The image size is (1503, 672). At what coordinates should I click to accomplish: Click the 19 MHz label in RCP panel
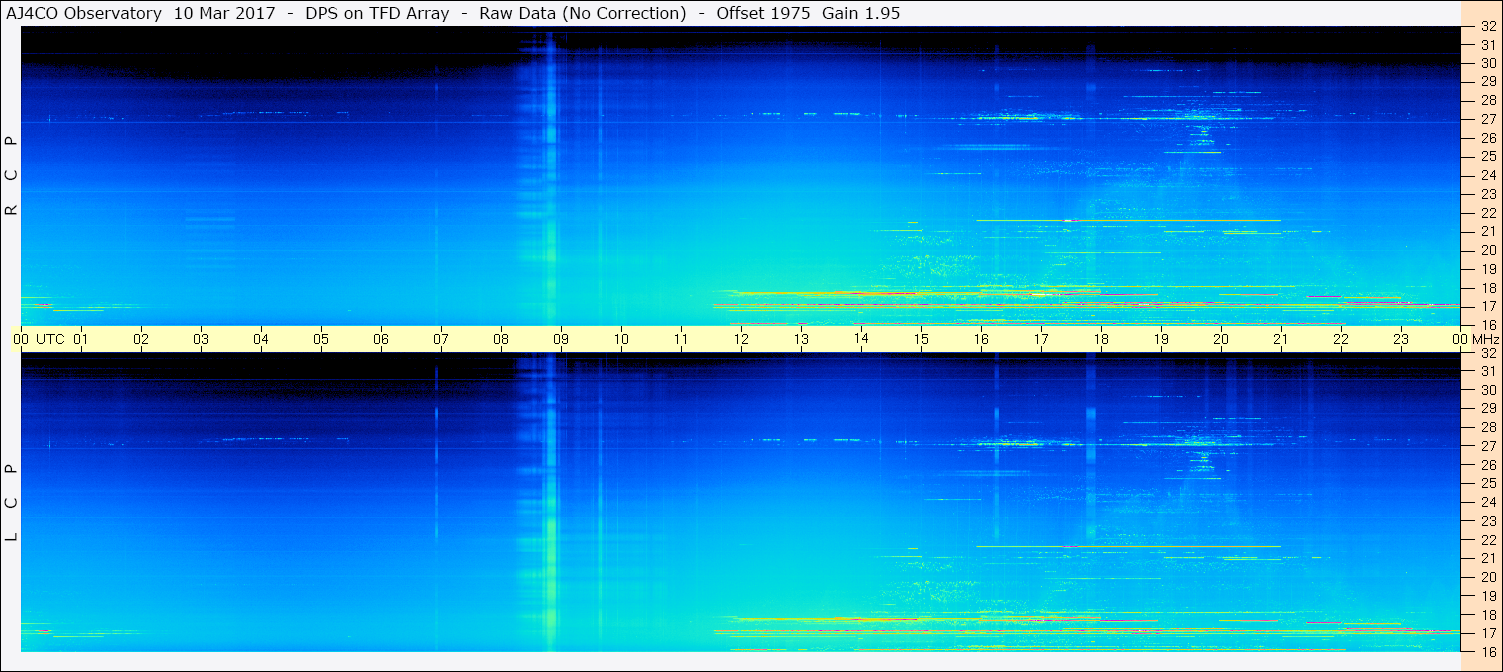pos(1487,269)
